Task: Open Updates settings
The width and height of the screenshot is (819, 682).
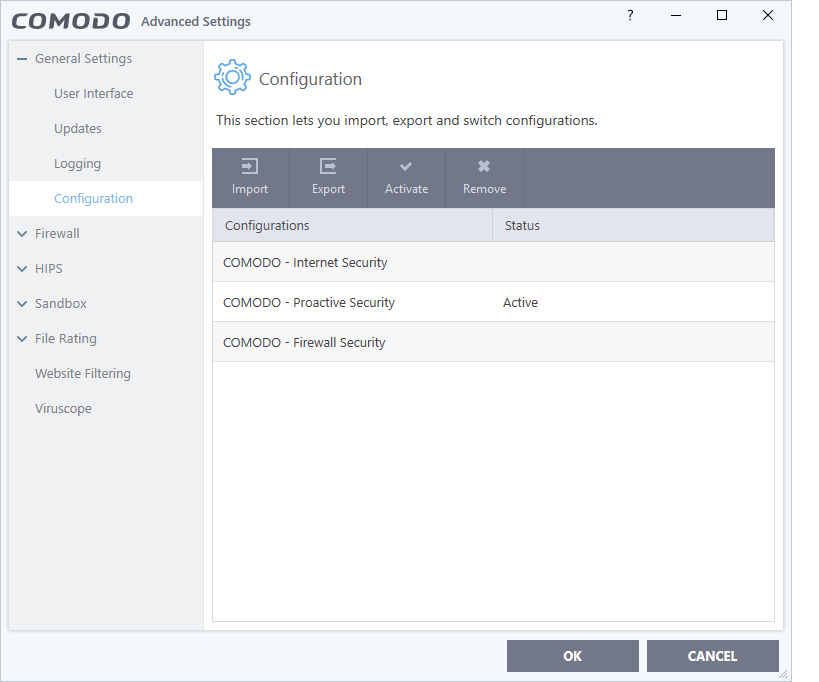Action: pyautogui.click(x=78, y=128)
